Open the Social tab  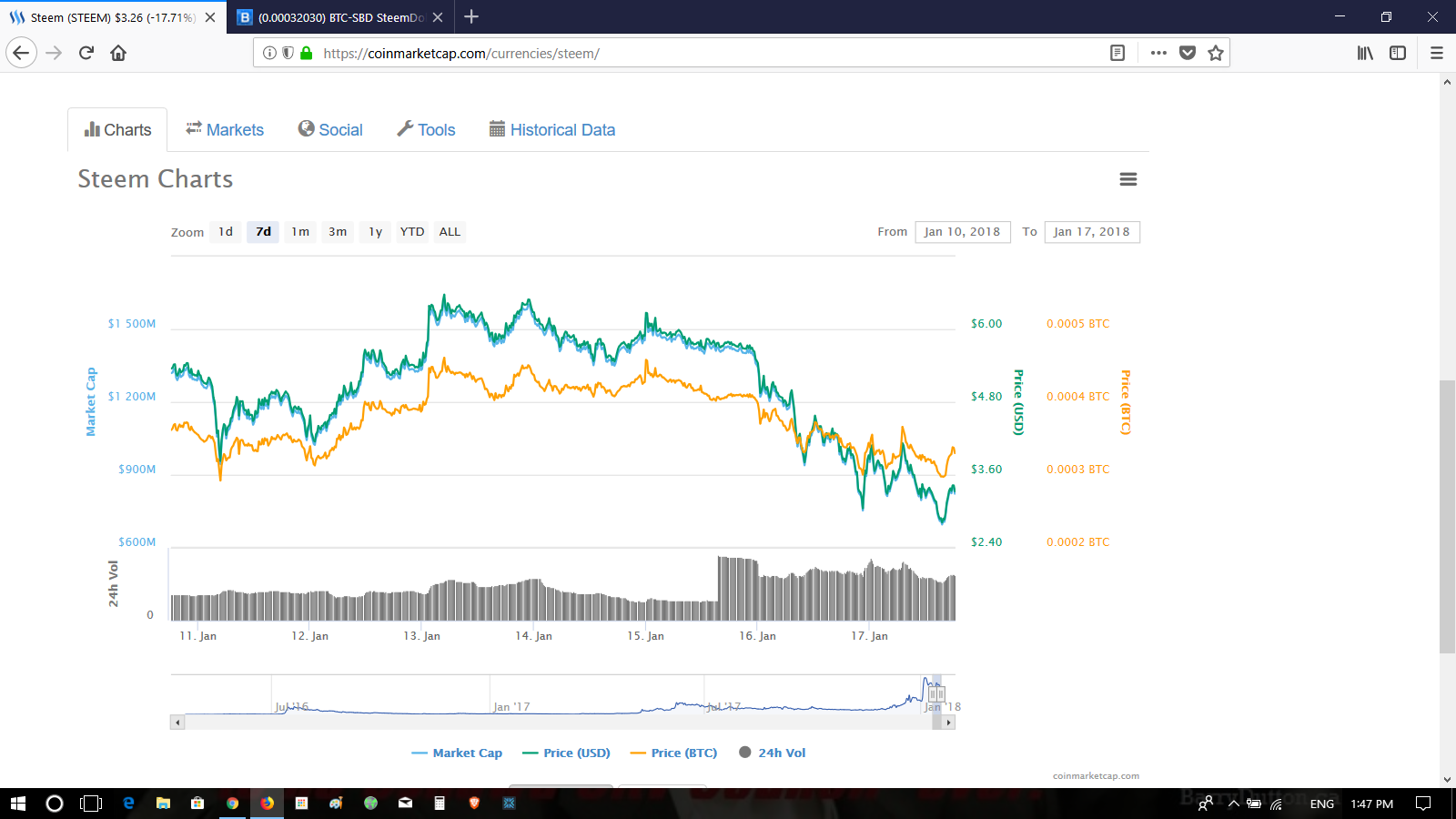(x=330, y=130)
